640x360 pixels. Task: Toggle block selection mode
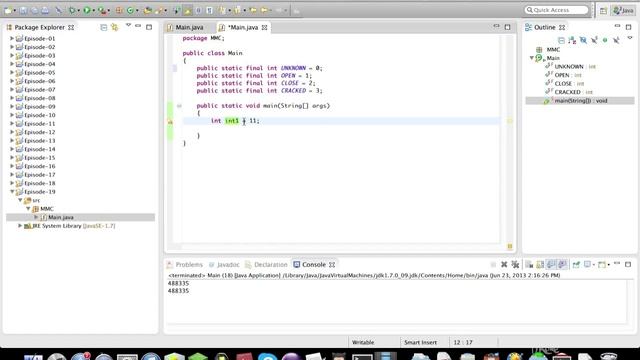tap(198, 10)
